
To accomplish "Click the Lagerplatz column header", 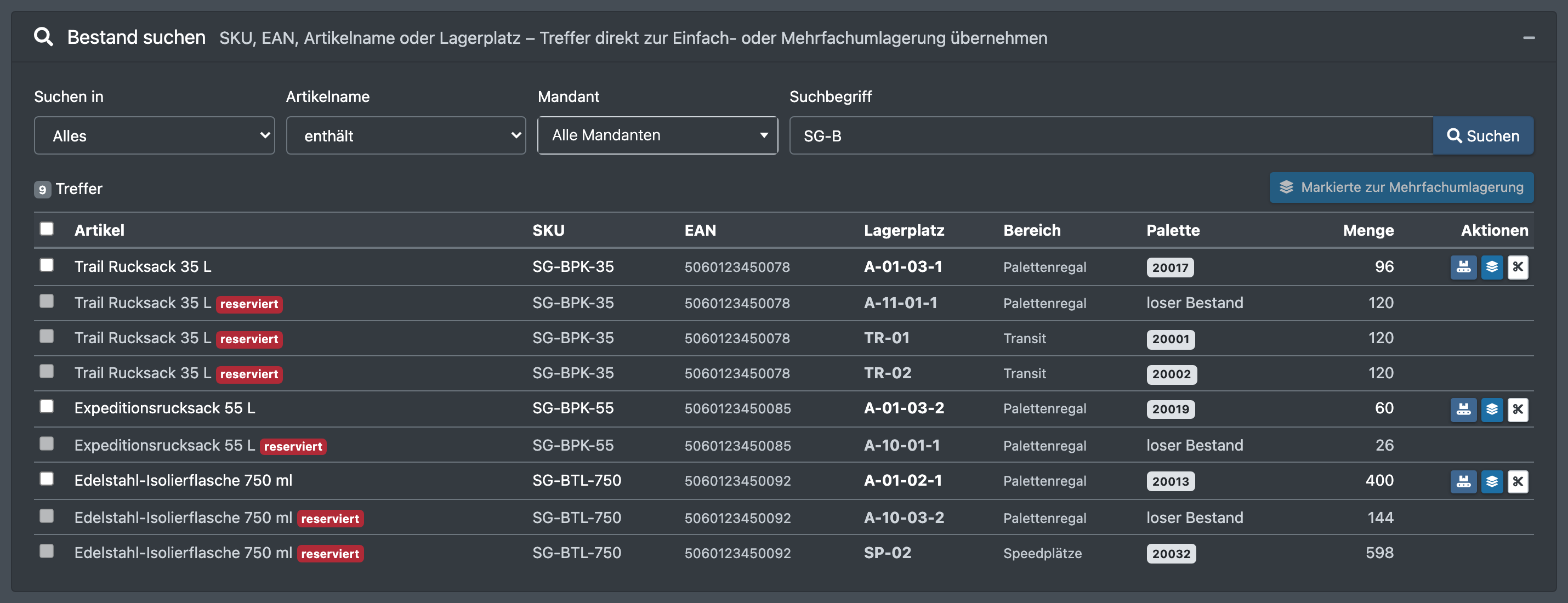I will click(904, 230).
